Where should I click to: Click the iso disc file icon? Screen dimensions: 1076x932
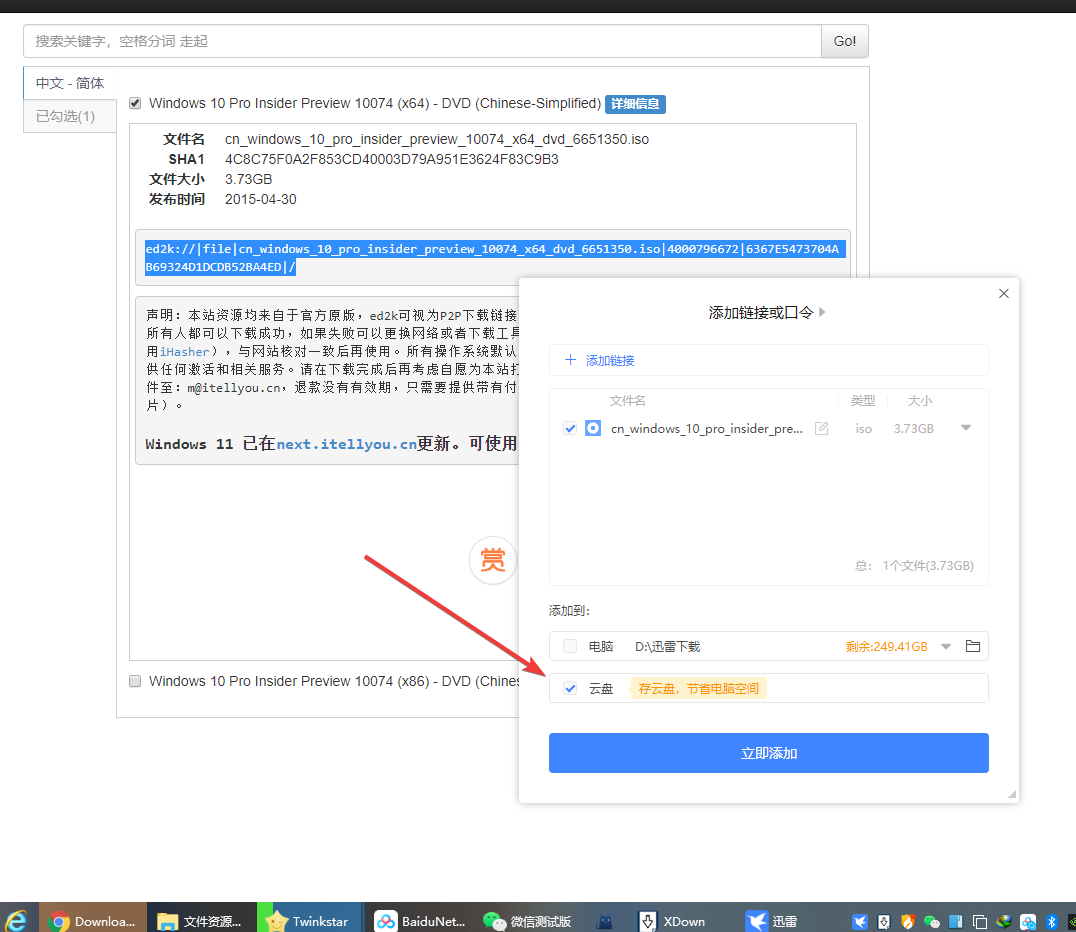[593, 428]
